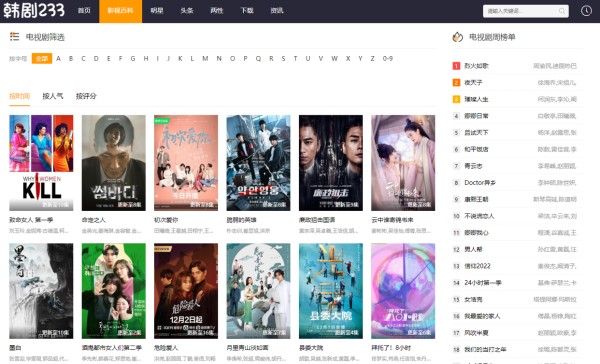Screen dimensions: 600x364
Task: Open 资讯 in top navigation
Action: (x=277, y=11)
